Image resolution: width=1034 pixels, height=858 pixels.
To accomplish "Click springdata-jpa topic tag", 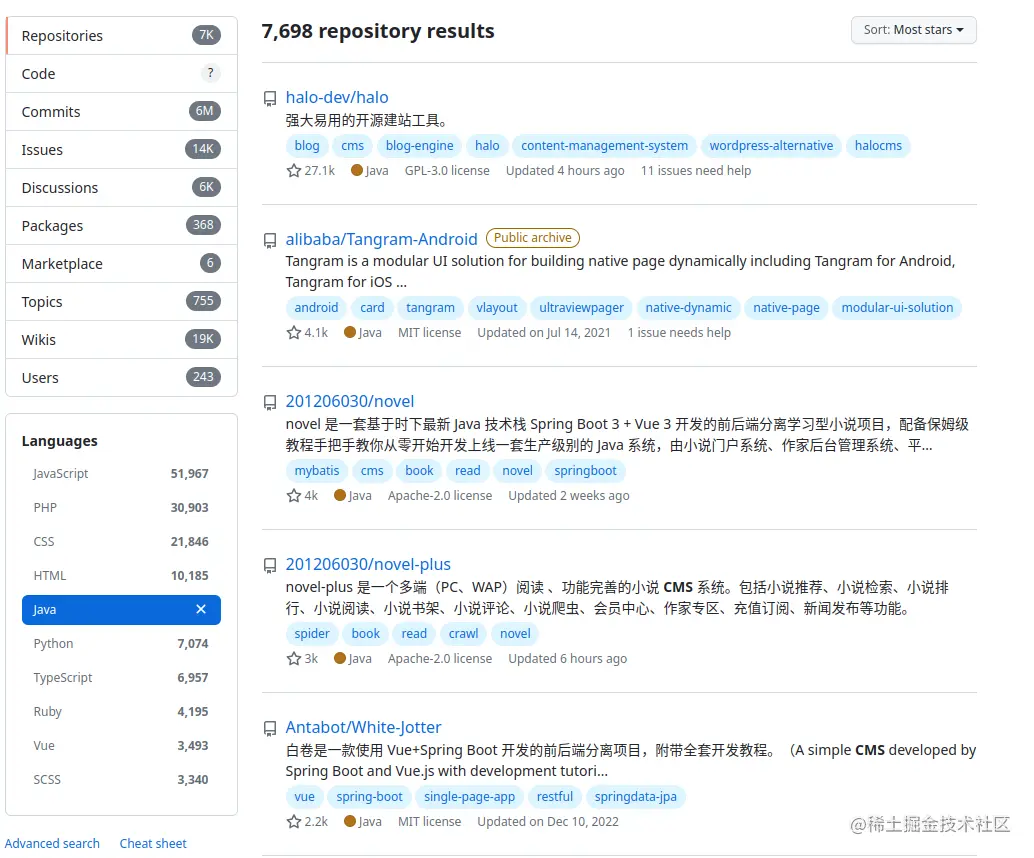I will (x=635, y=797).
